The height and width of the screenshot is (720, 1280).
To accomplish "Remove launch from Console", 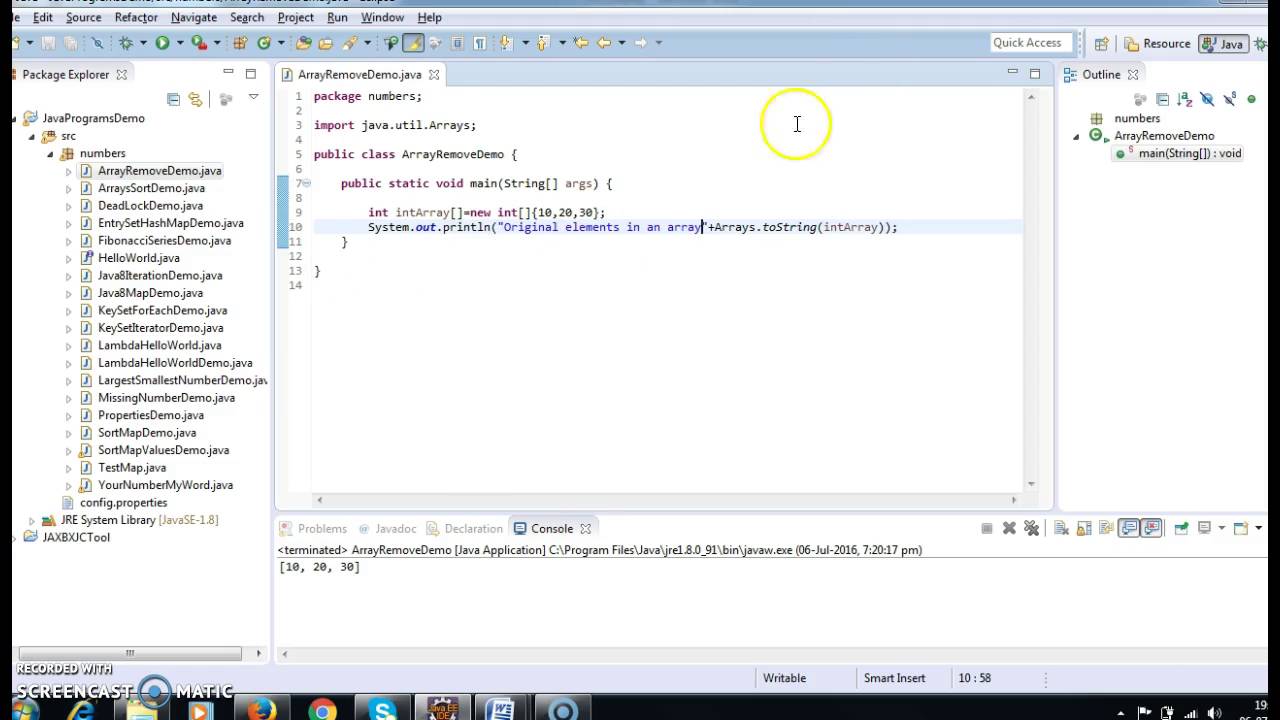I will tap(1009, 528).
